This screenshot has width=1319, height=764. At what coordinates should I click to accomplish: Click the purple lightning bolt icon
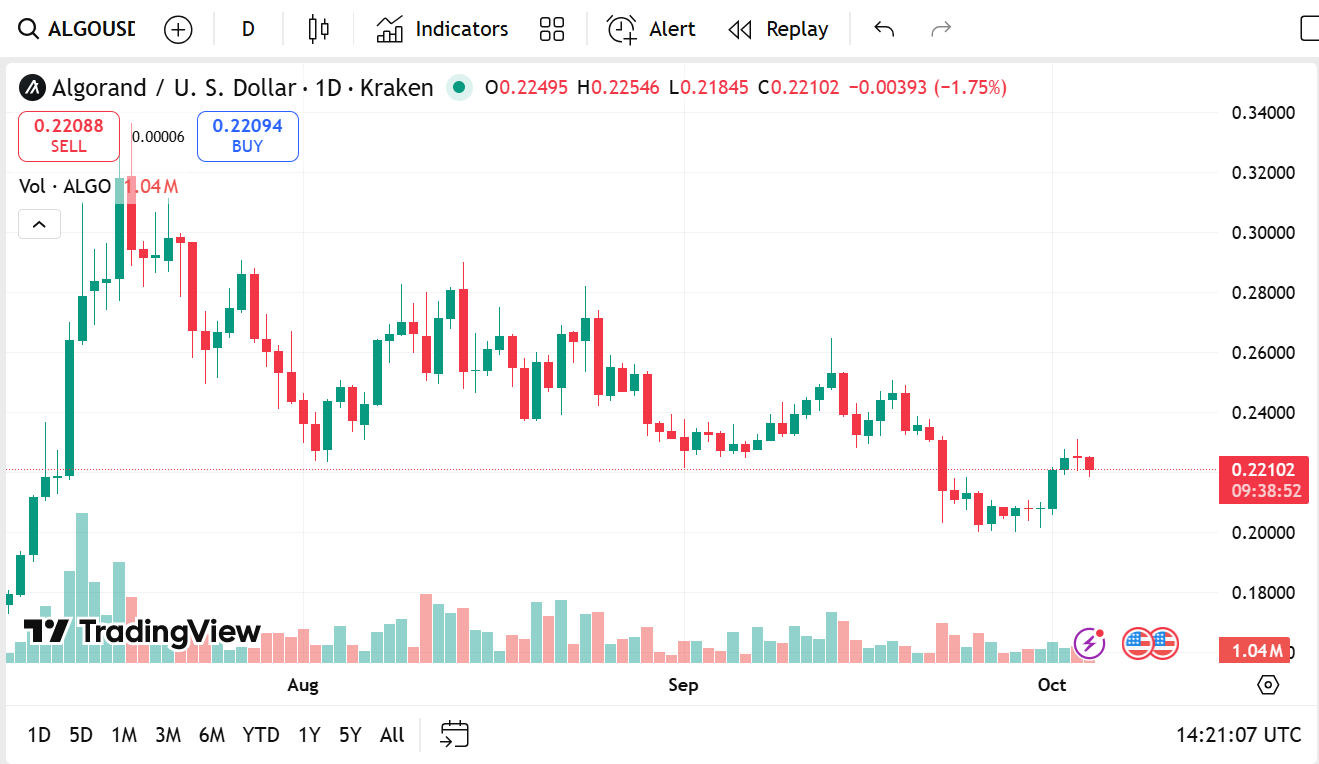(1089, 643)
